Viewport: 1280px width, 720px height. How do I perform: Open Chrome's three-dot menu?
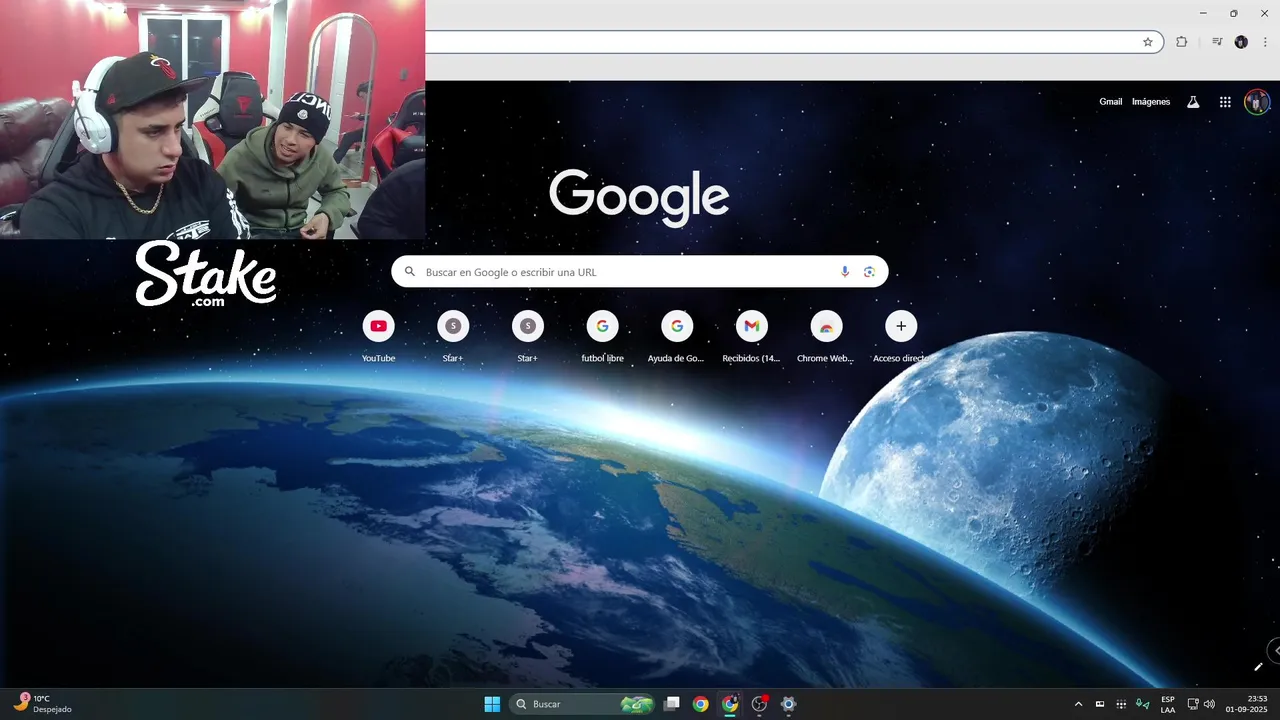[x=1265, y=42]
